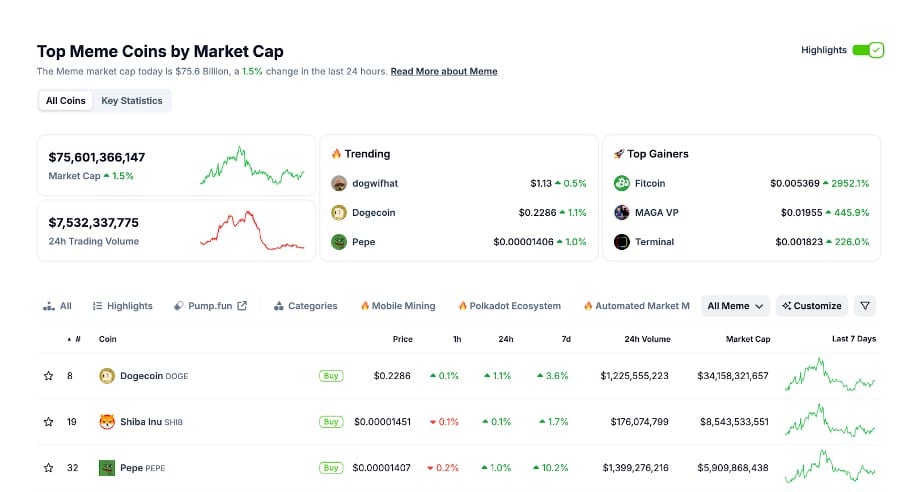Click the Pepe frog icon in table

(107, 468)
